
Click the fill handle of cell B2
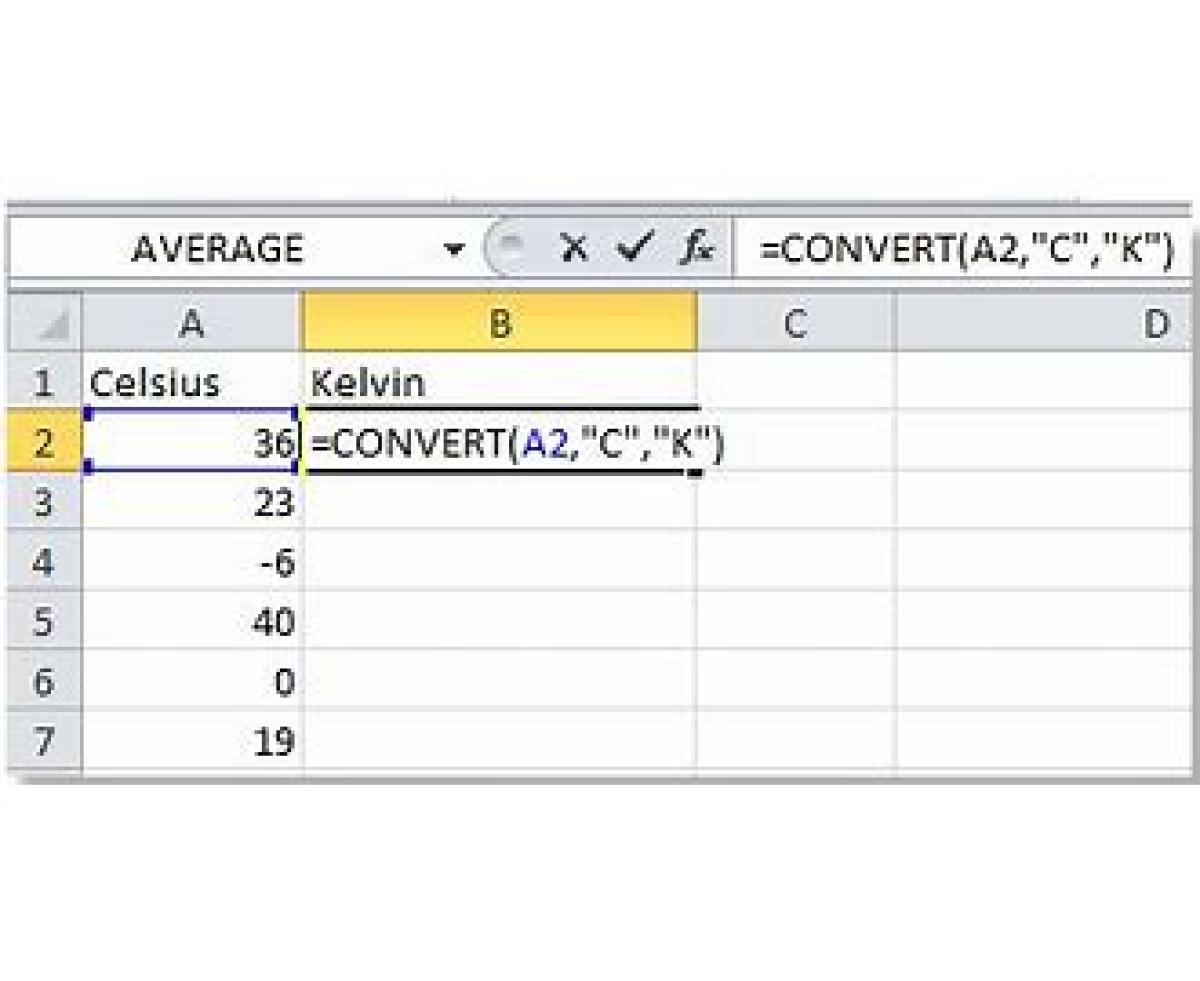695,472
